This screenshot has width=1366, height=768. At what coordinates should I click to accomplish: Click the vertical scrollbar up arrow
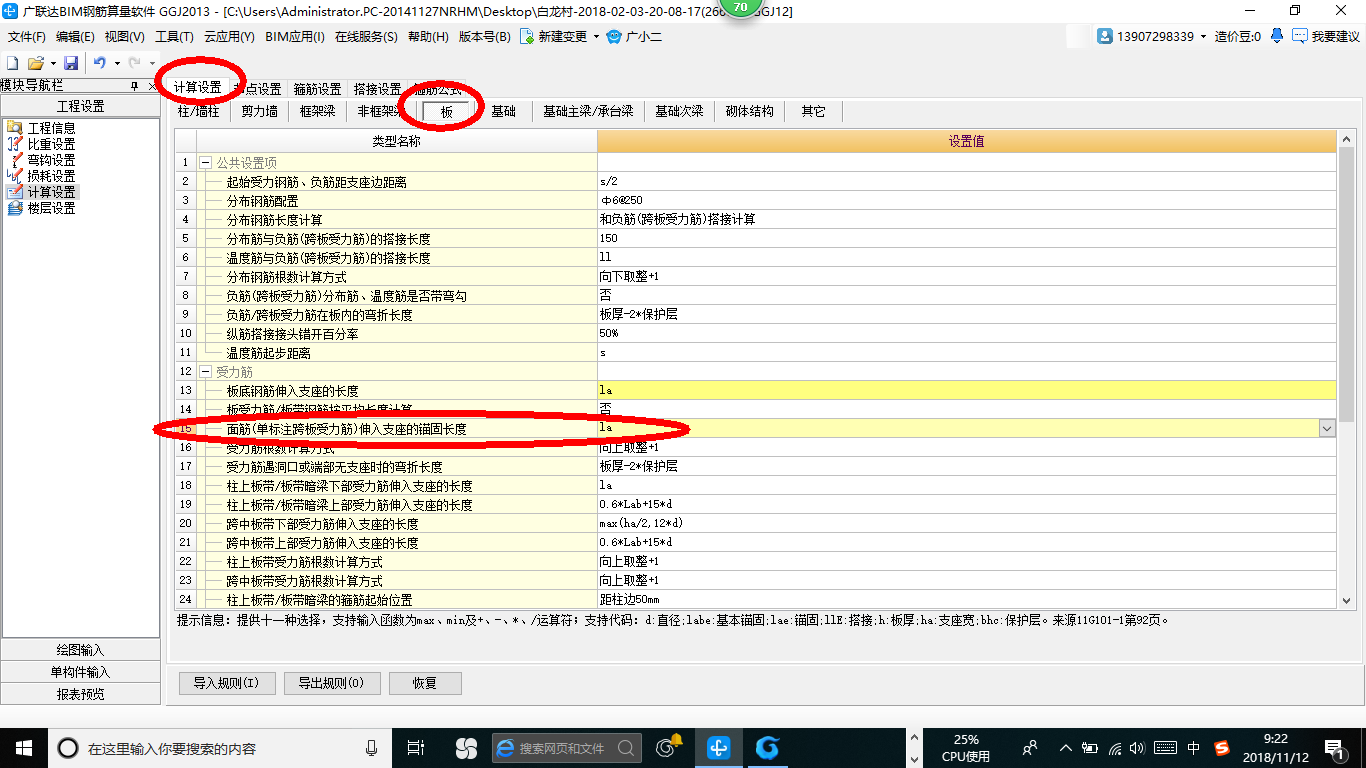click(1345, 140)
